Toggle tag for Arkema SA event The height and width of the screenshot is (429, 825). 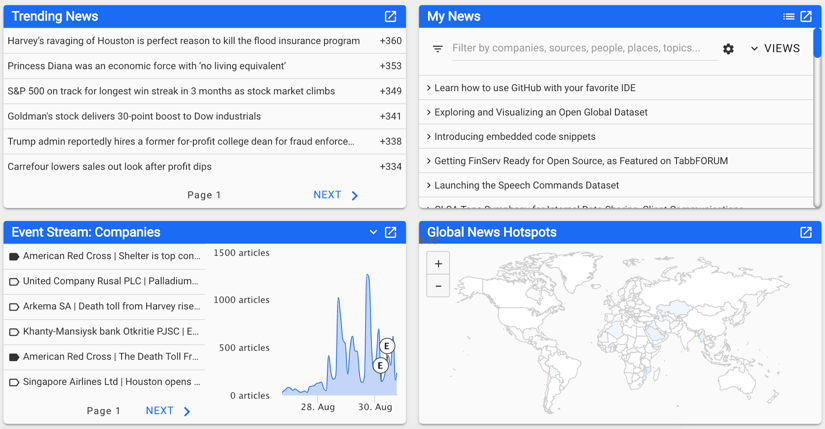pos(14,307)
